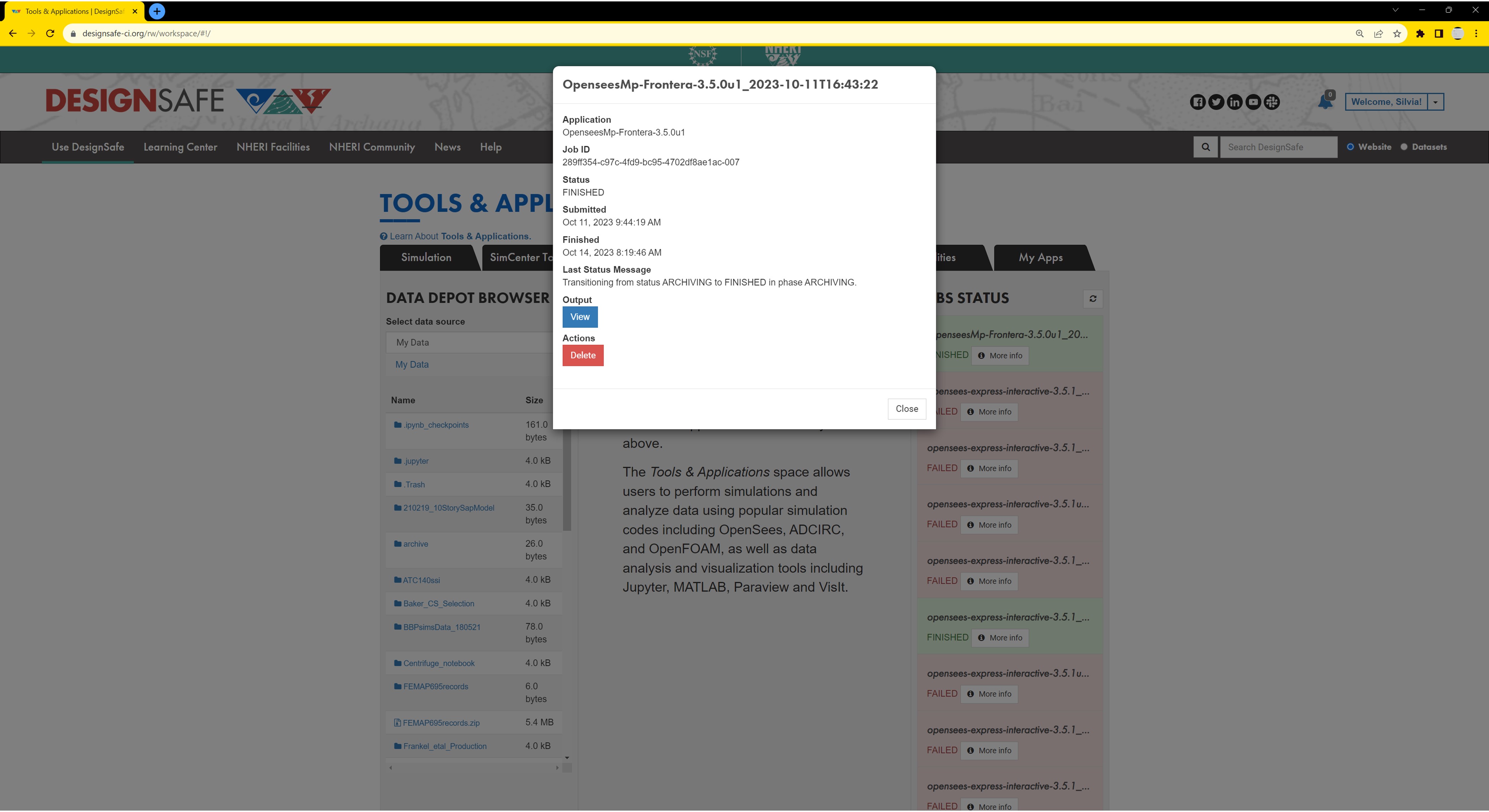Open the LinkedIn social icon
This screenshot has width=1489, height=812.
[x=1235, y=102]
